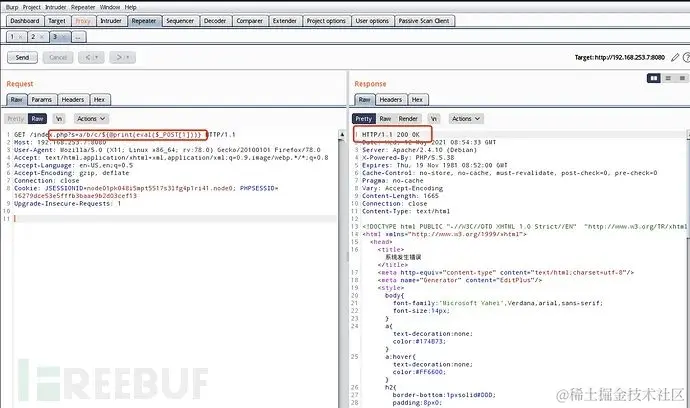
Task: Click the Content-Length: 1665 response line
Action: [x=400, y=196]
